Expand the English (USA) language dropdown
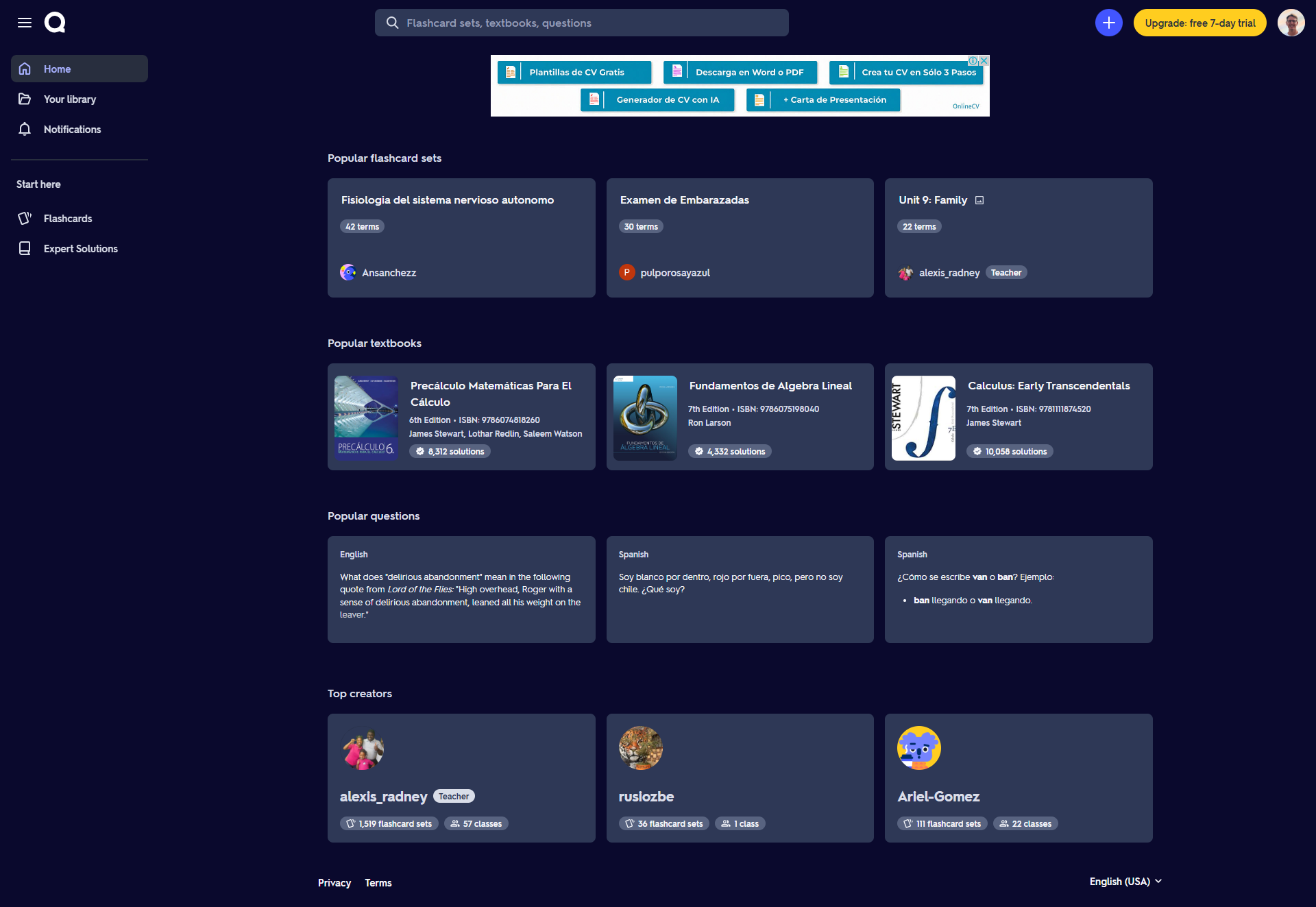 (x=1125, y=882)
